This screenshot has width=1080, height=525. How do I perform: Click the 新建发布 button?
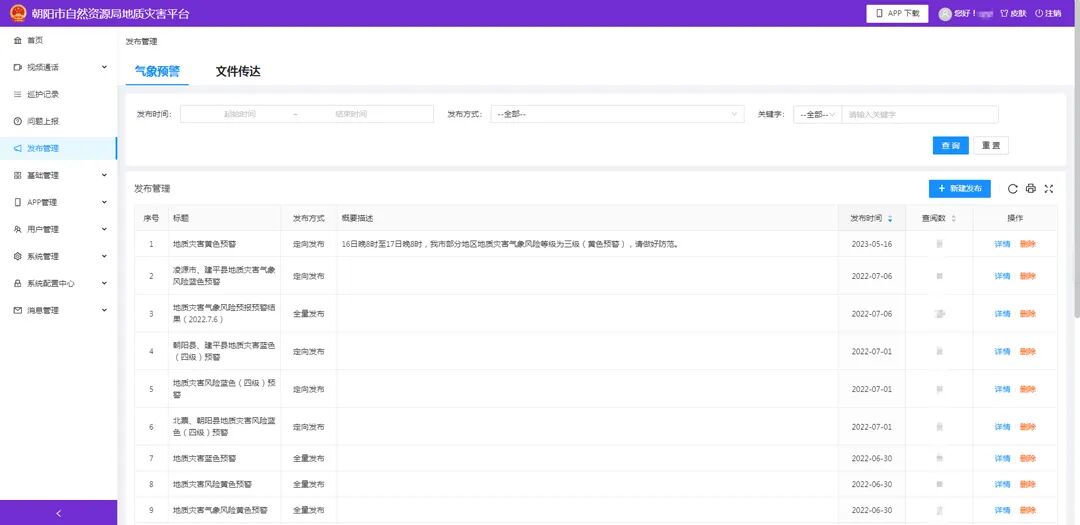959,189
